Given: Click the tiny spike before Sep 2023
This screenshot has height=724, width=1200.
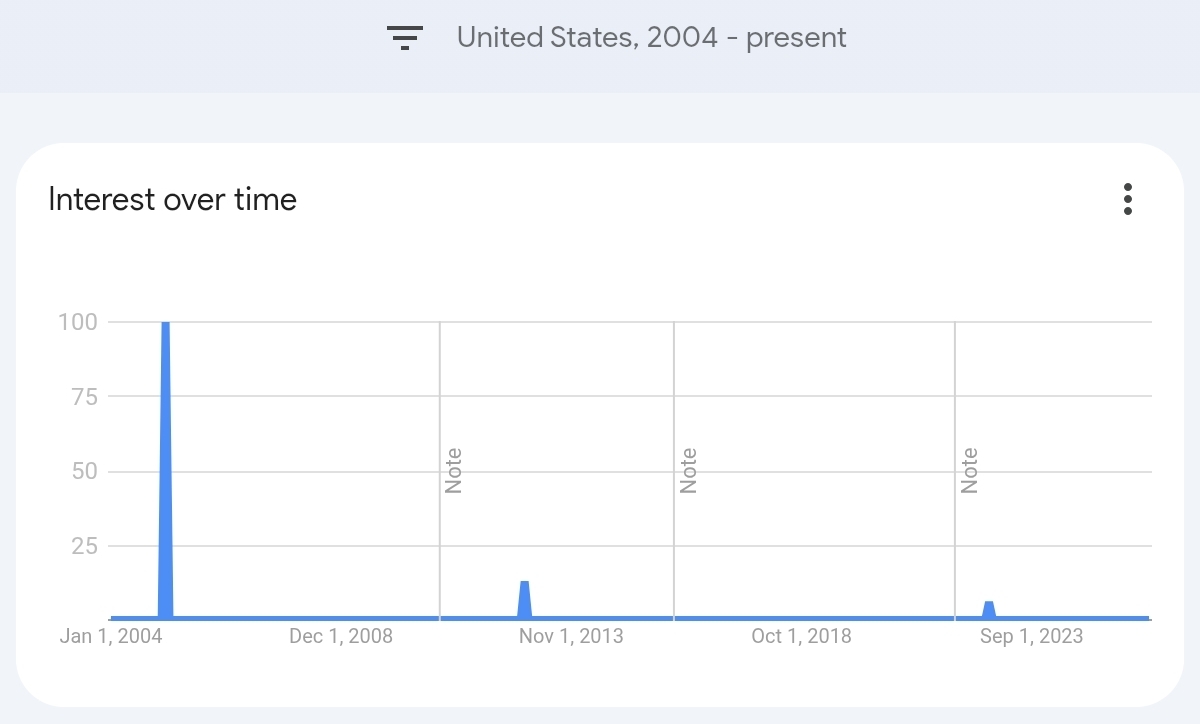Looking at the screenshot, I should pyautogui.click(x=989, y=609).
